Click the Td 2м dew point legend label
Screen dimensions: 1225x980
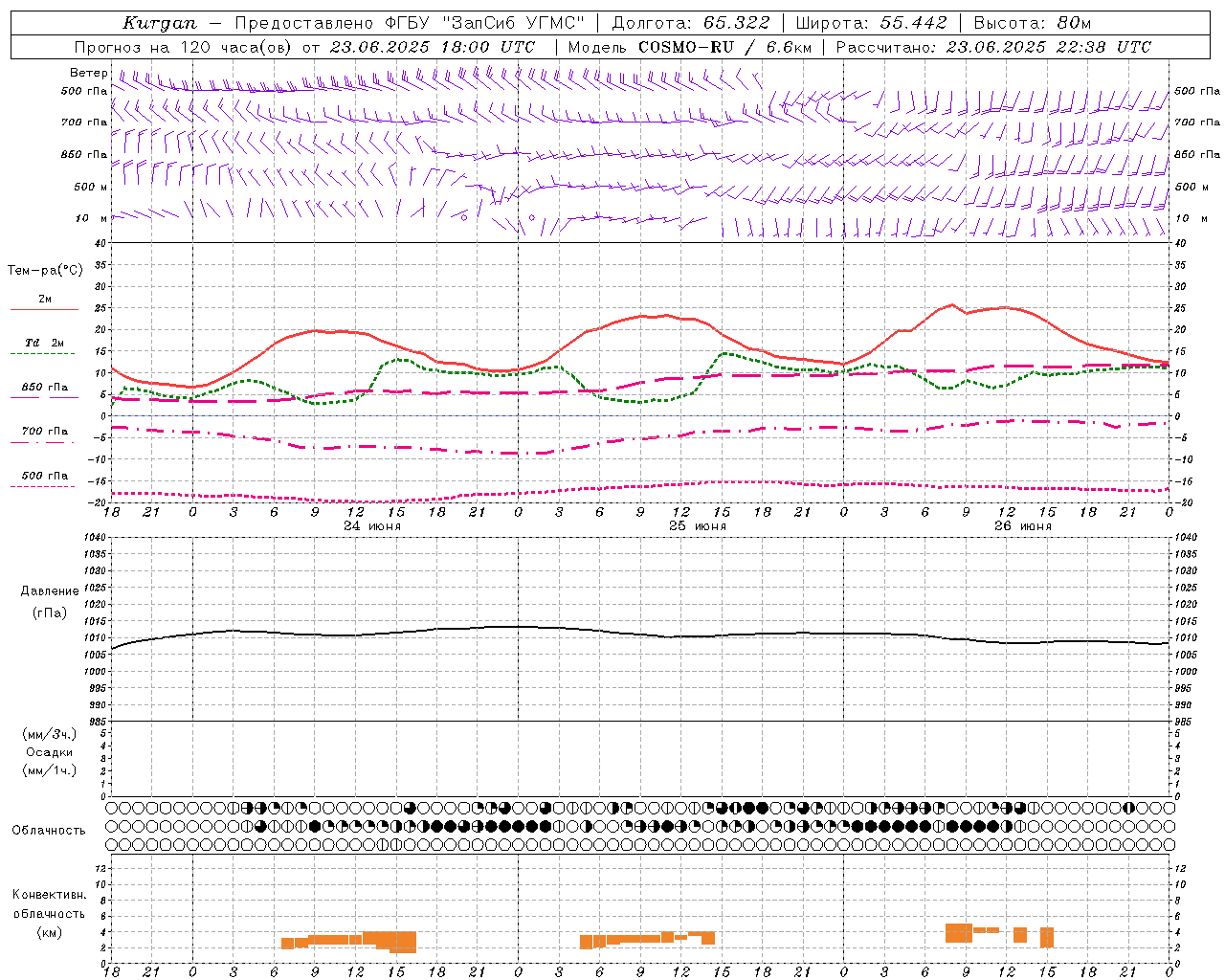[45, 343]
